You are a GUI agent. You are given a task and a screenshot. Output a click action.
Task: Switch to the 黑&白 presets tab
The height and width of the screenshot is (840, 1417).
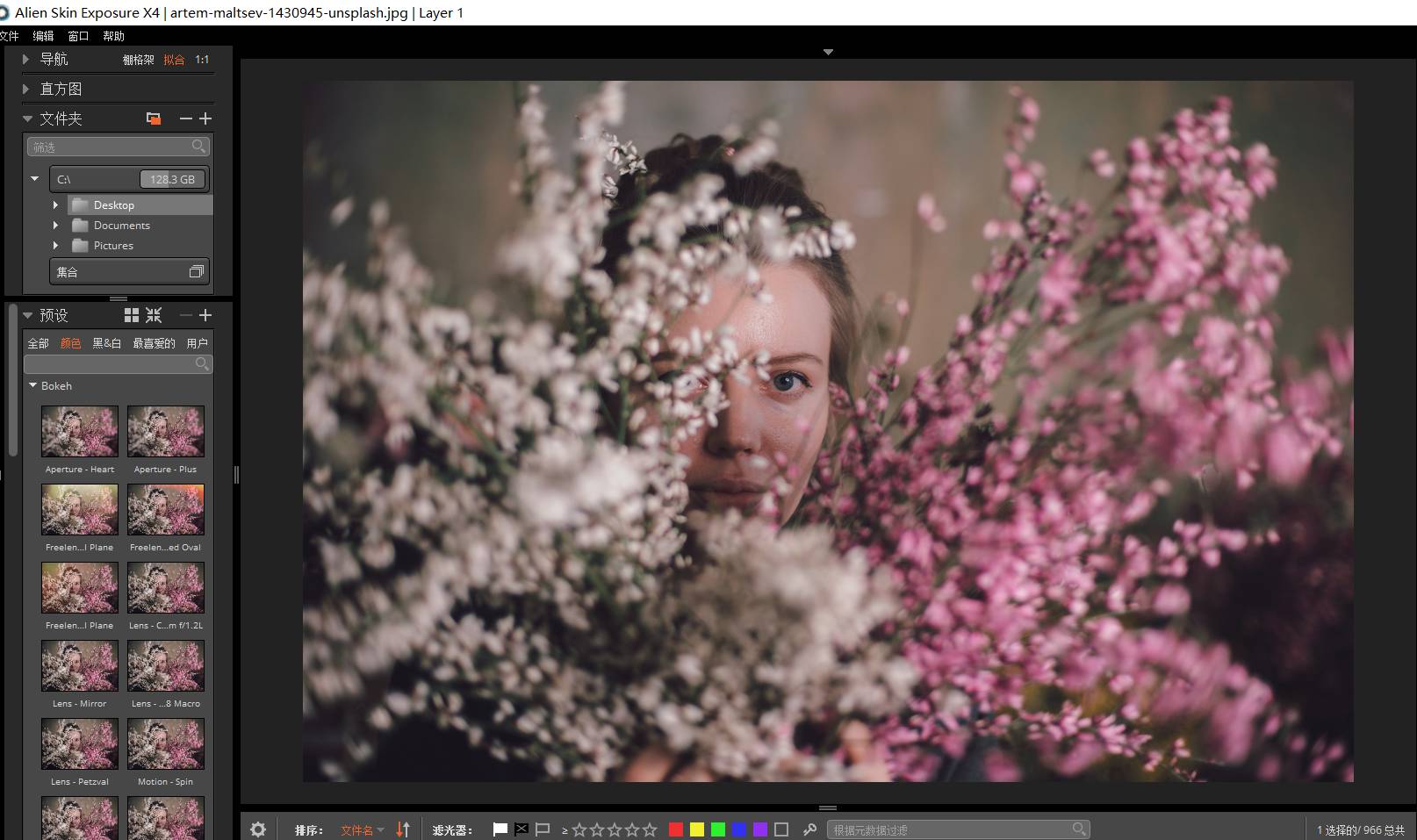pyautogui.click(x=107, y=343)
